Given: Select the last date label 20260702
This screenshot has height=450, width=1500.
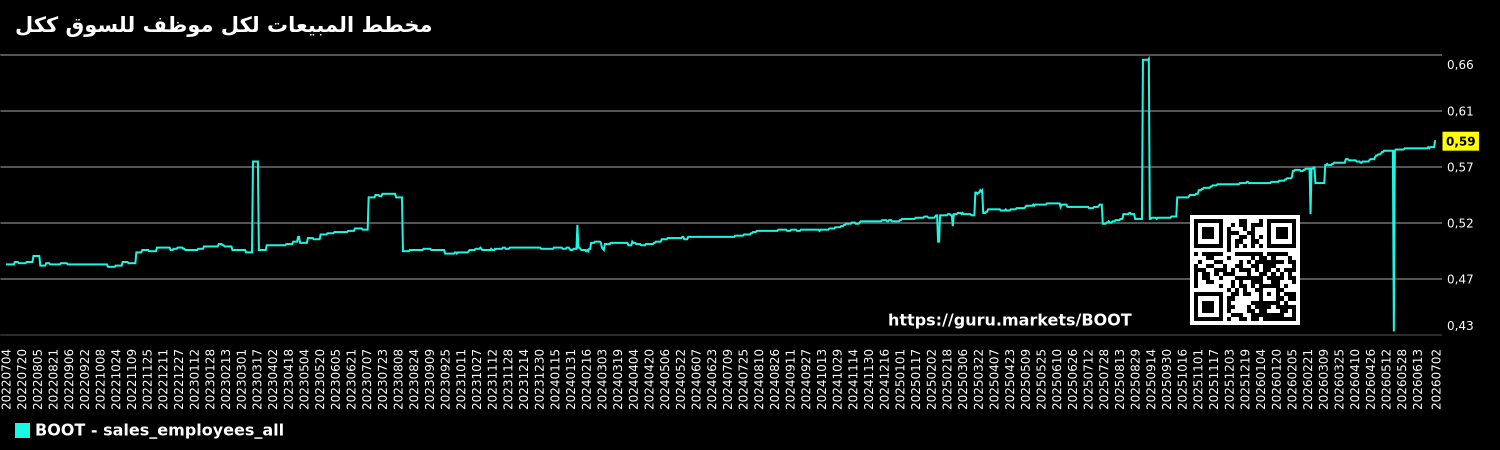Looking at the screenshot, I should (1437, 378).
